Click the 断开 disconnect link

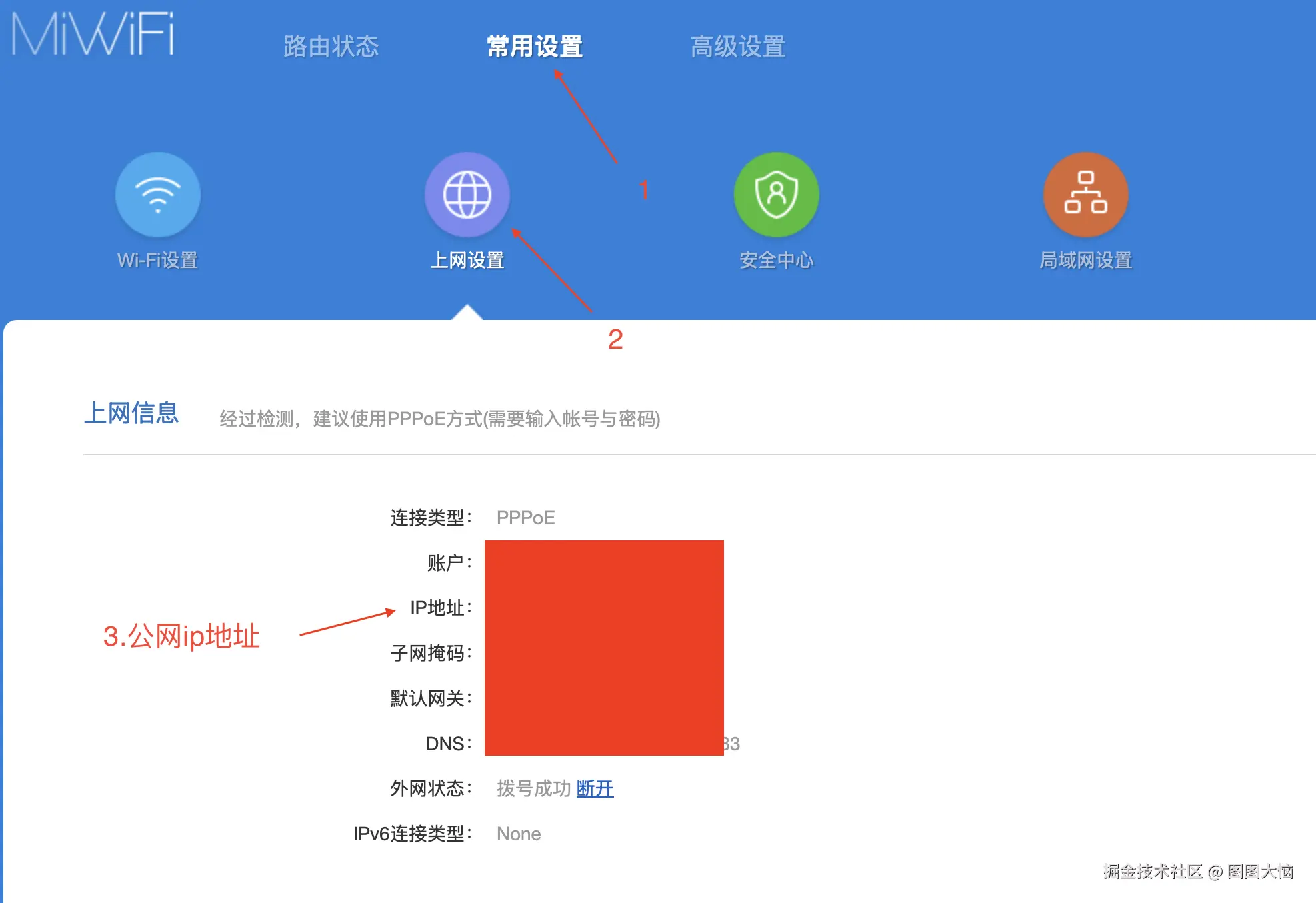tap(594, 788)
